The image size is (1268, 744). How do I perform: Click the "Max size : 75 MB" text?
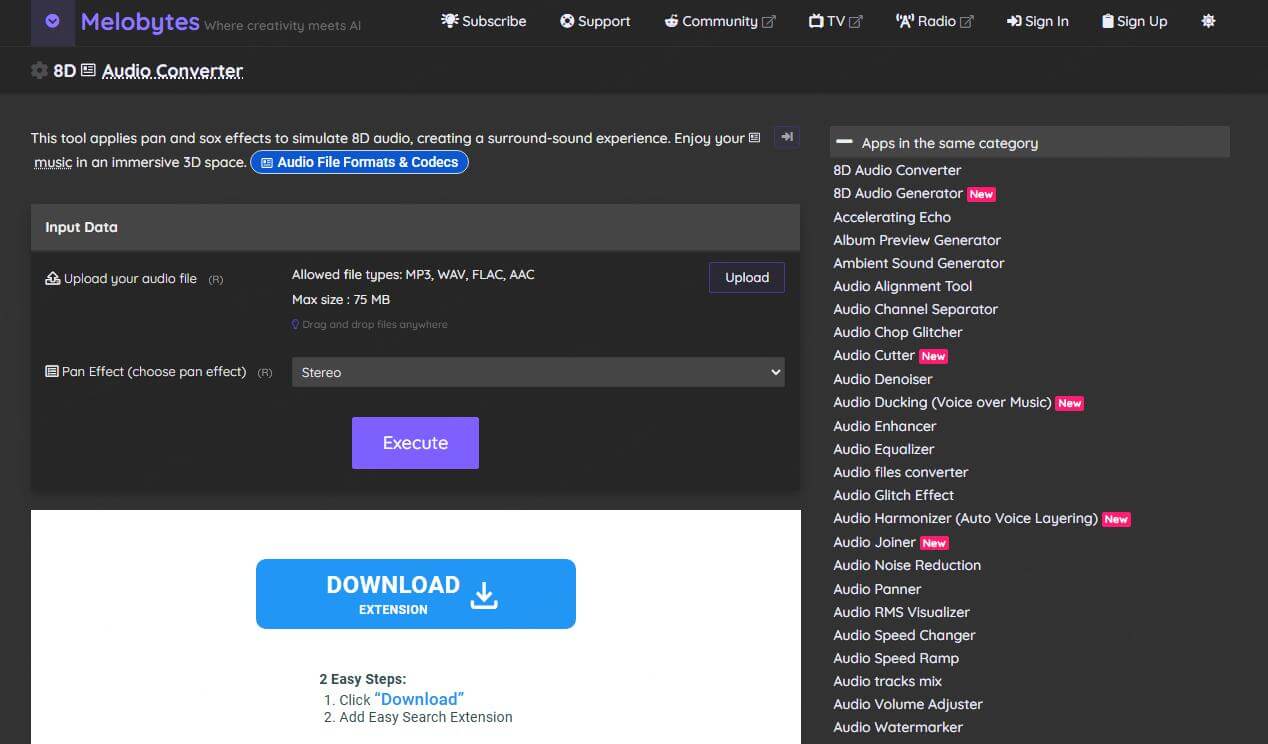(x=341, y=299)
